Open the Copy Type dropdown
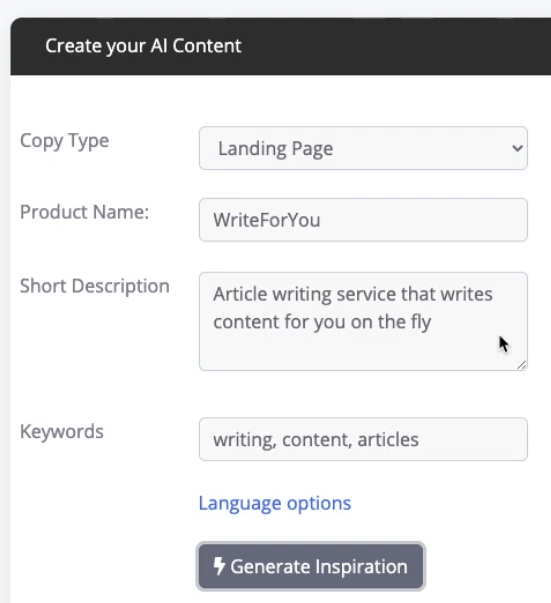The height and width of the screenshot is (603, 551). [363, 148]
